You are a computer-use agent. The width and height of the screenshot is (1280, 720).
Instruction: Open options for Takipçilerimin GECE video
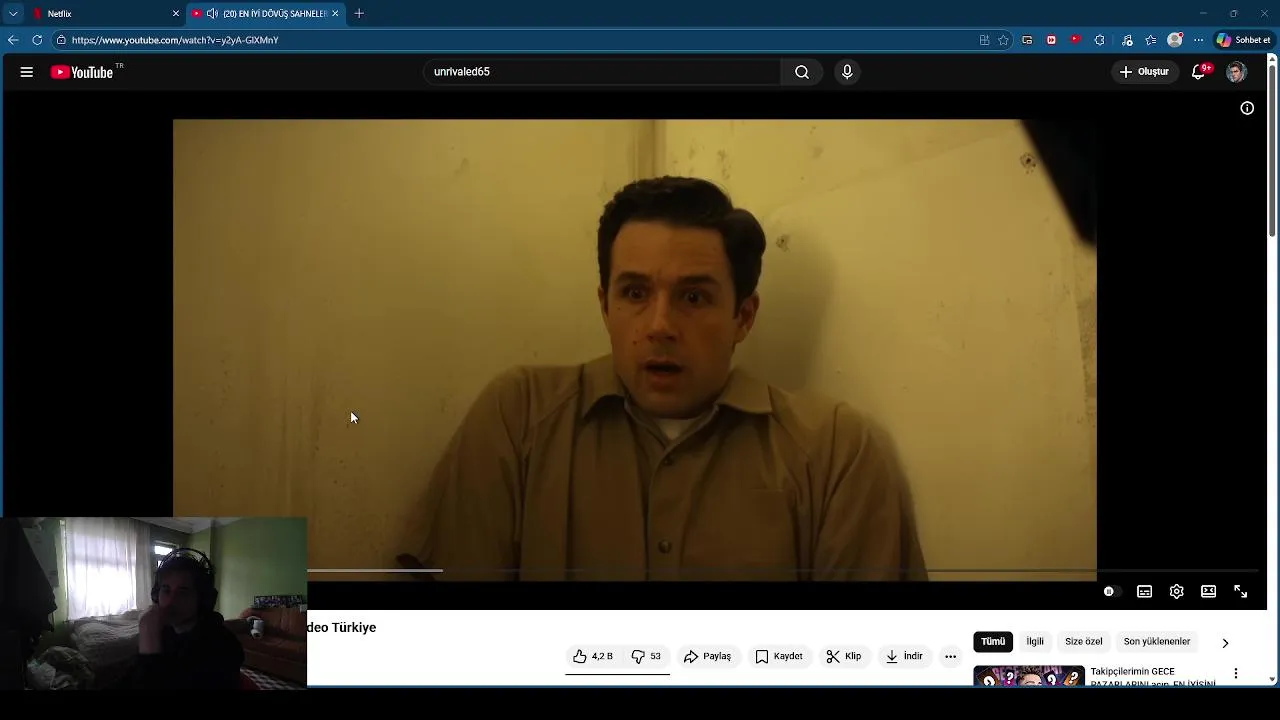click(x=1236, y=674)
